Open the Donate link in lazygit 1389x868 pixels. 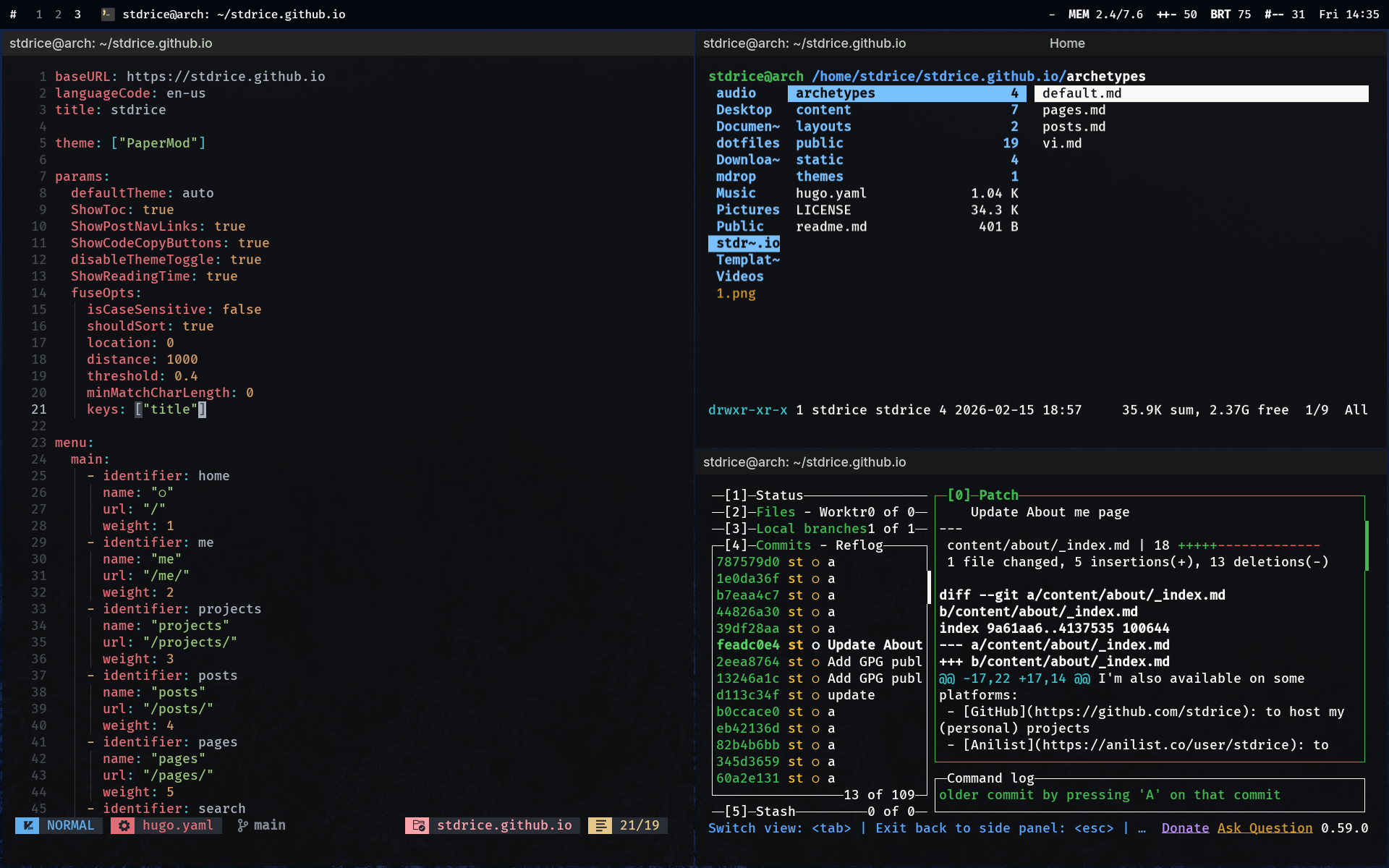tap(1185, 828)
